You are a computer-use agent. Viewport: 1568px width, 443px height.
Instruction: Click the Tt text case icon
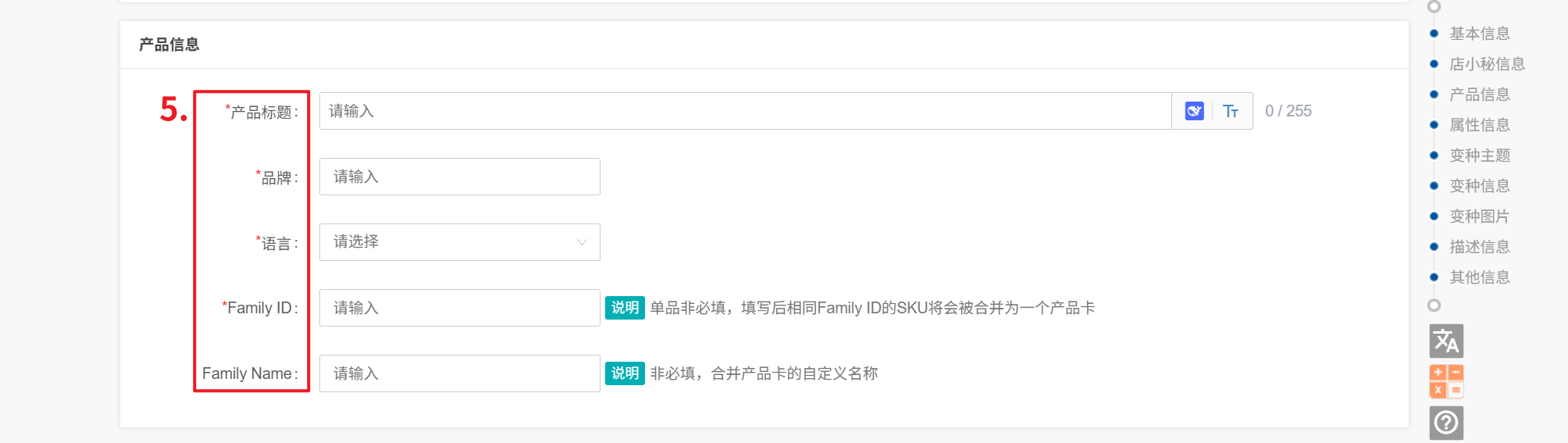(1231, 111)
